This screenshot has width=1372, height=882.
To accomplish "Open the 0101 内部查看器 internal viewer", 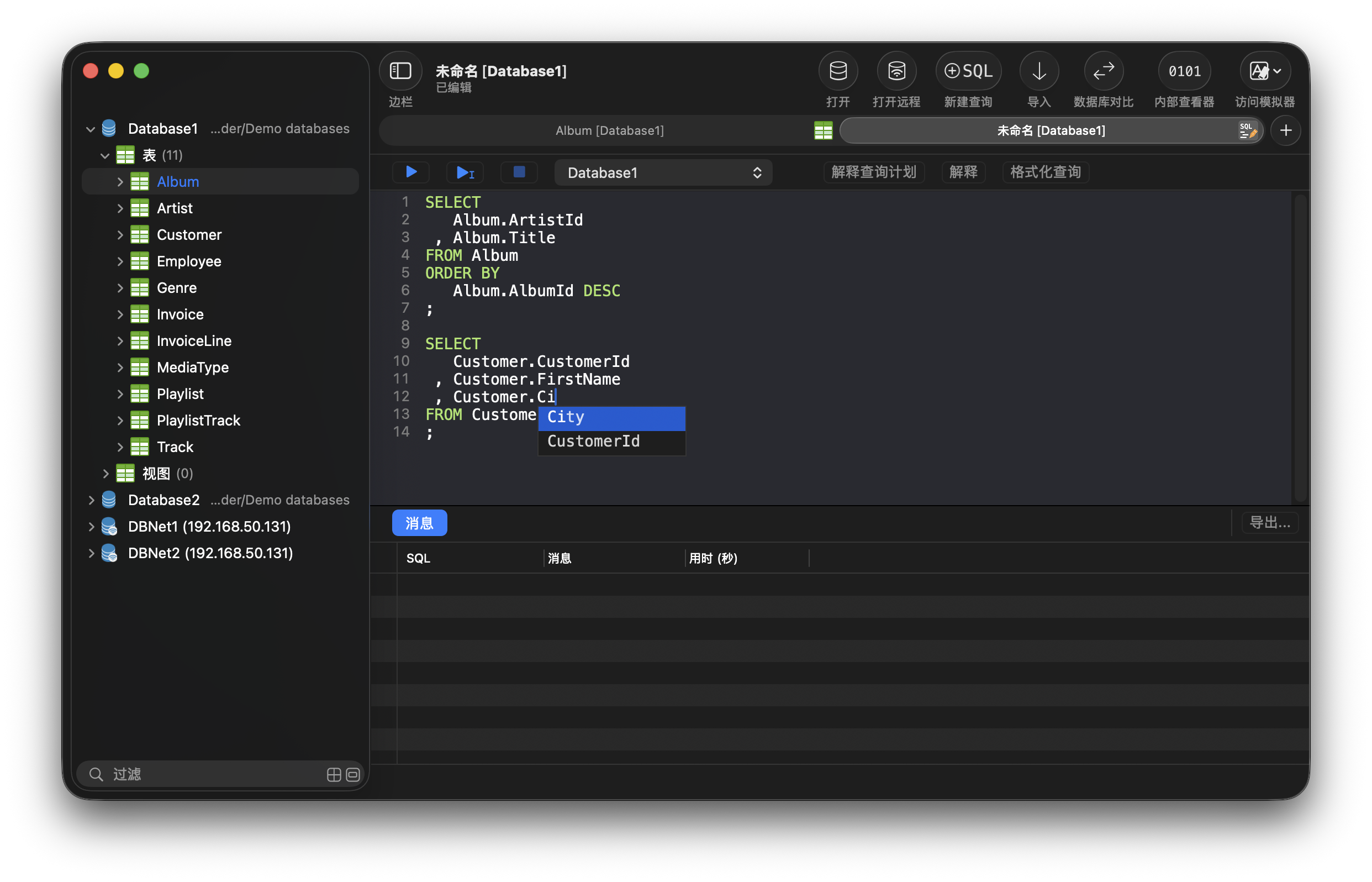I will point(1184,71).
